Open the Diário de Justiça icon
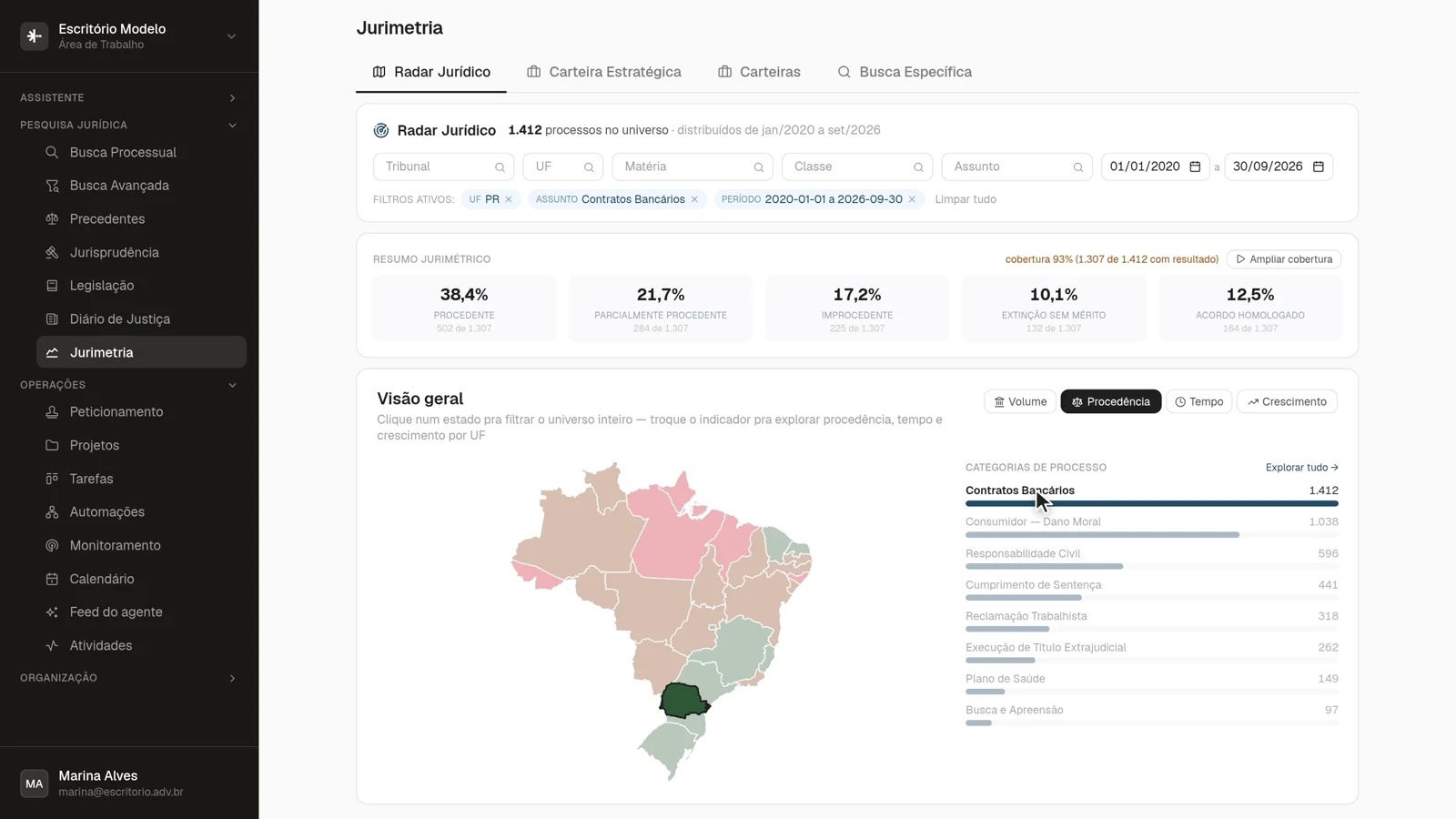 (x=52, y=318)
